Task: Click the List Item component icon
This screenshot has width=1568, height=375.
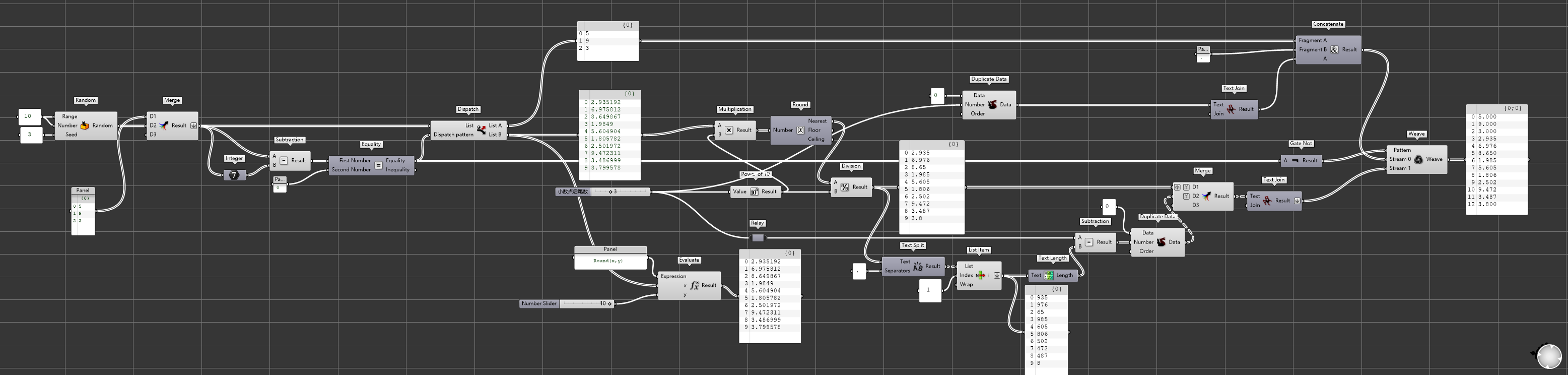Action: click(981, 275)
